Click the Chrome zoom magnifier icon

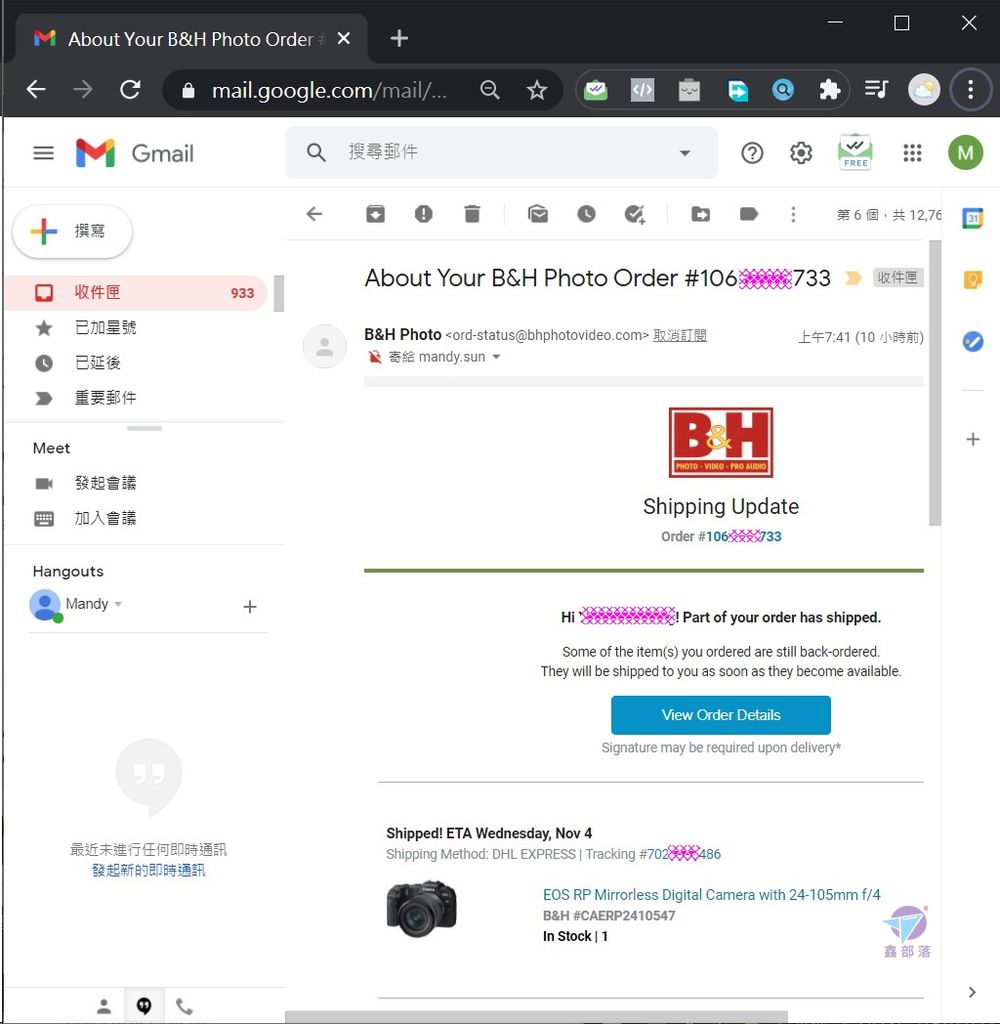[489, 89]
